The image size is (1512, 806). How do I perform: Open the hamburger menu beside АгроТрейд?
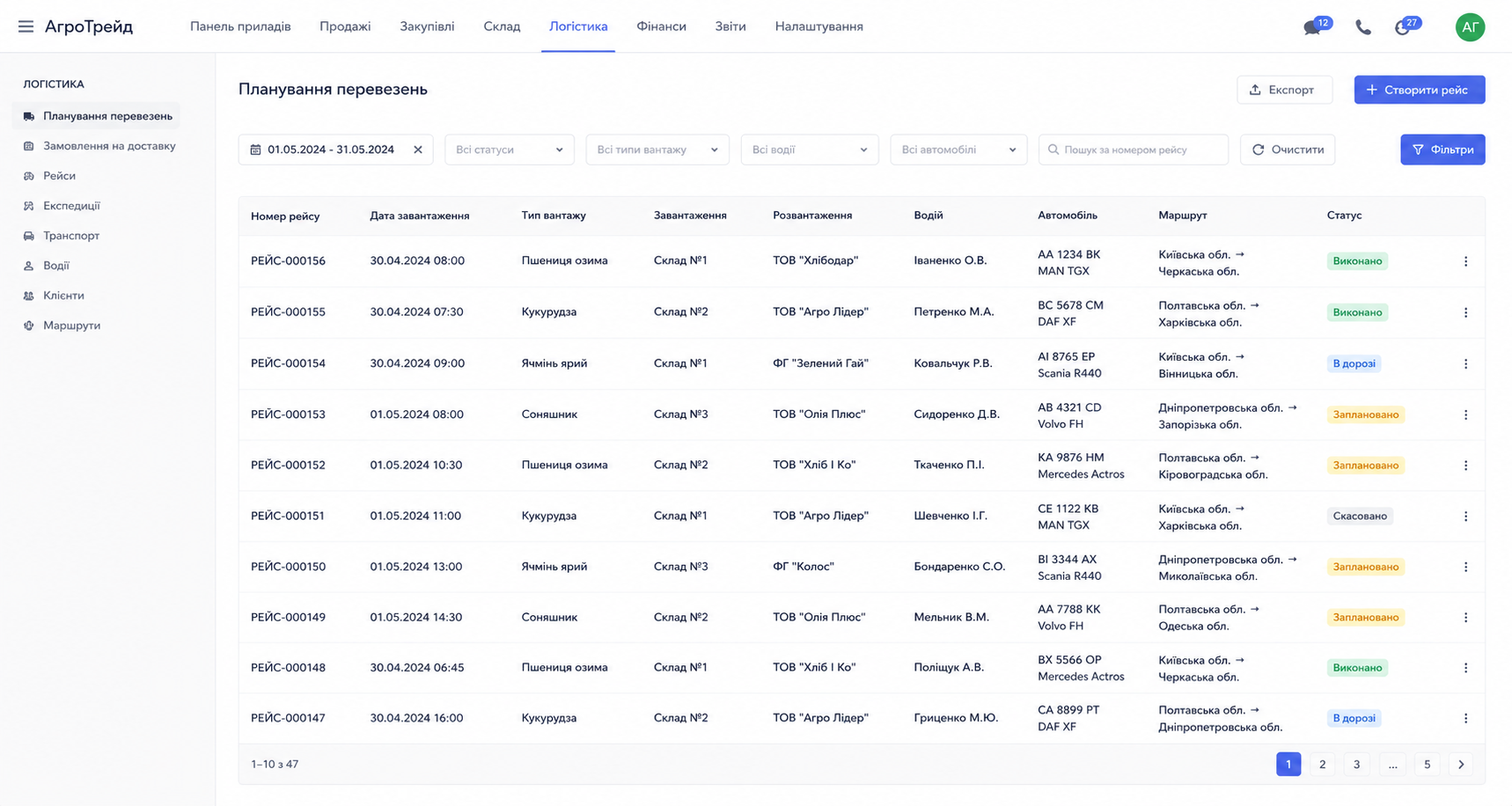[x=26, y=26]
